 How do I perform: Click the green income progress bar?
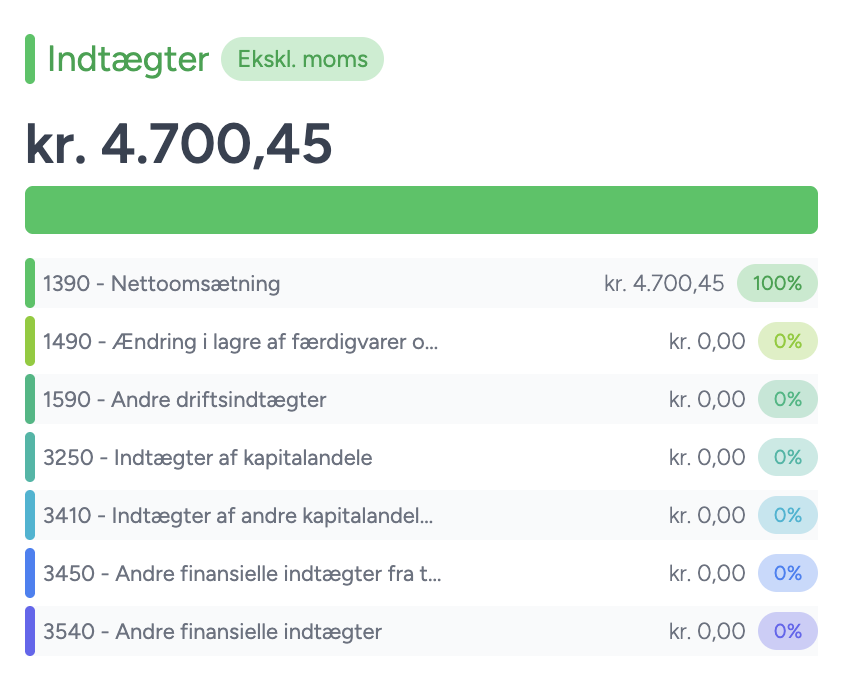coord(421,210)
